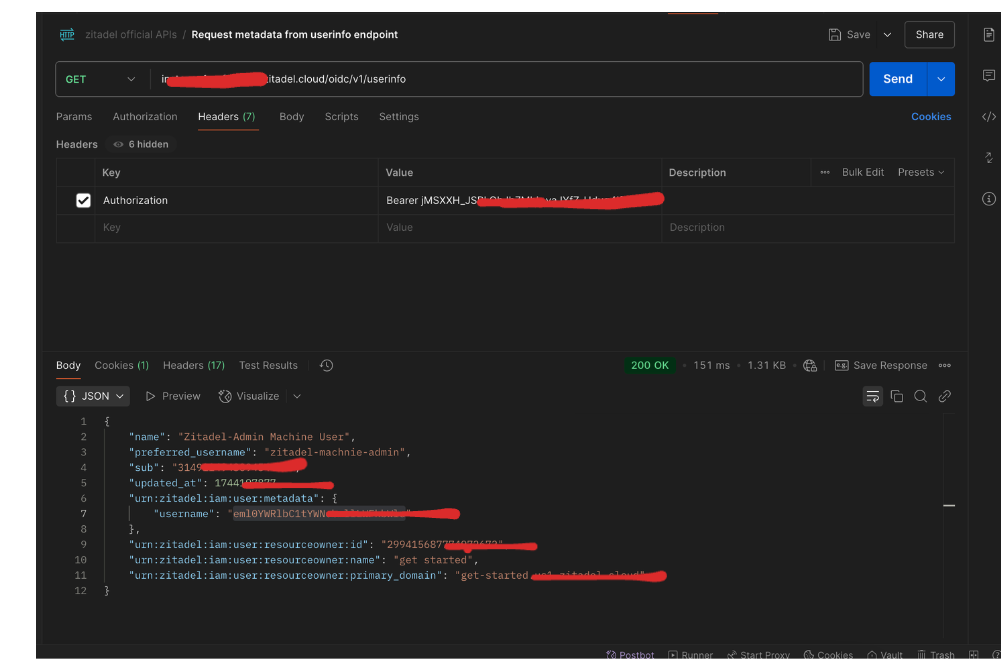
Task: Open the comments icon in right sidebar
Action: point(989,76)
